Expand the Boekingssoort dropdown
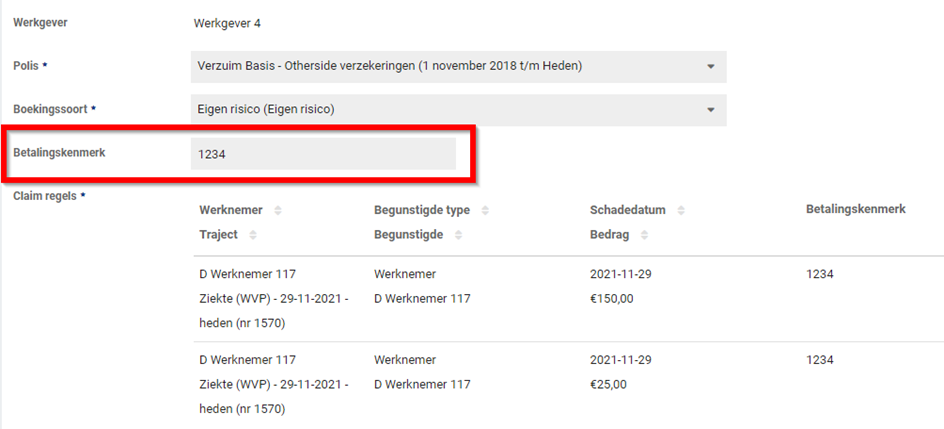Viewport: 944px width, 429px height. point(710,110)
